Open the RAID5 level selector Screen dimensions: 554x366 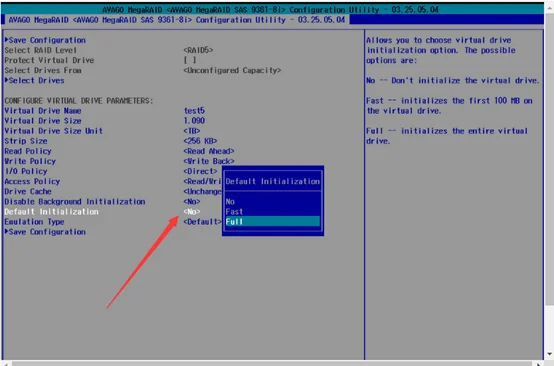pyautogui.click(x=198, y=50)
